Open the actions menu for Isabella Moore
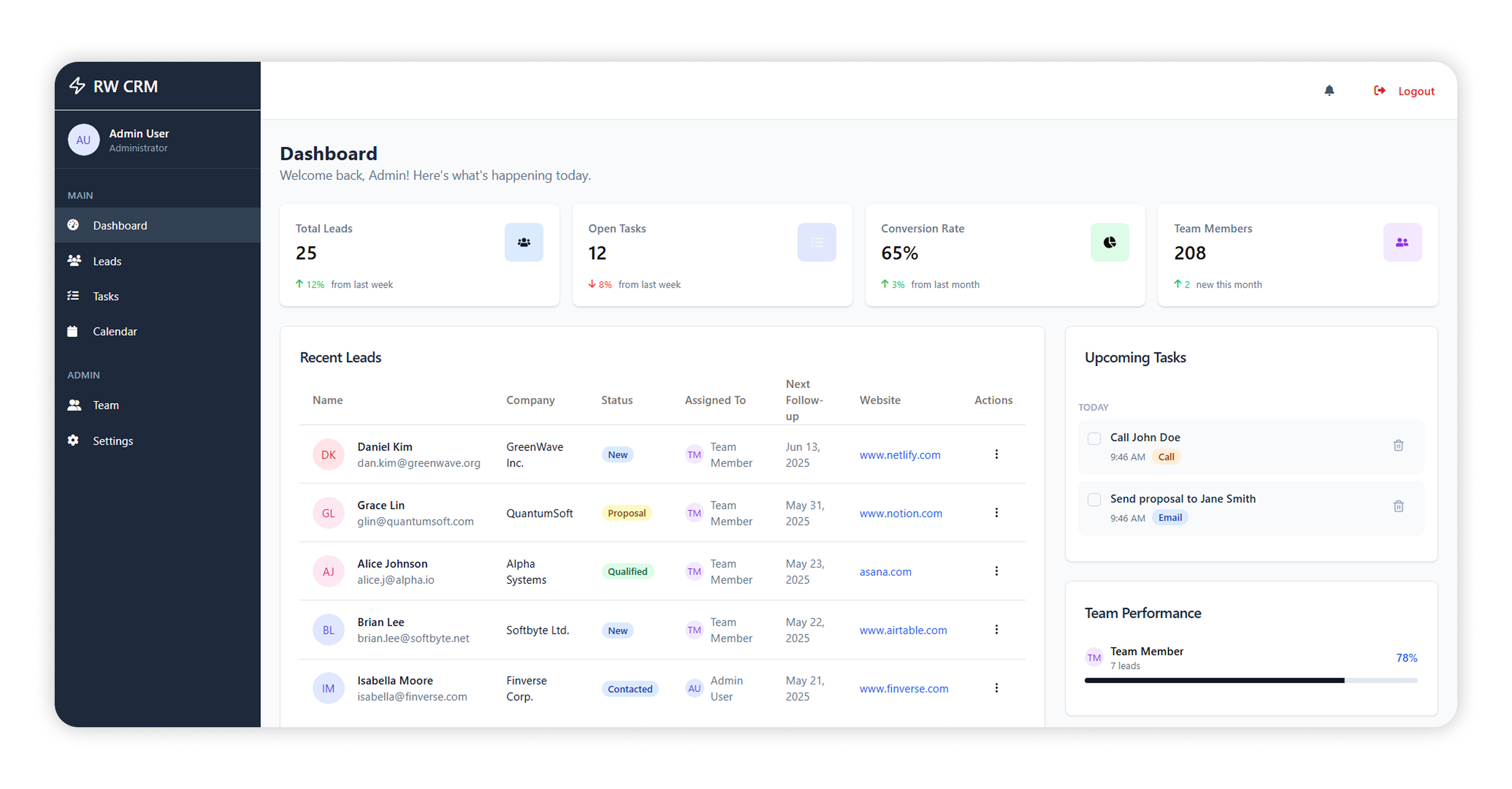Image resolution: width=1512 pixels, height=789 pixels. coord(996,688)
